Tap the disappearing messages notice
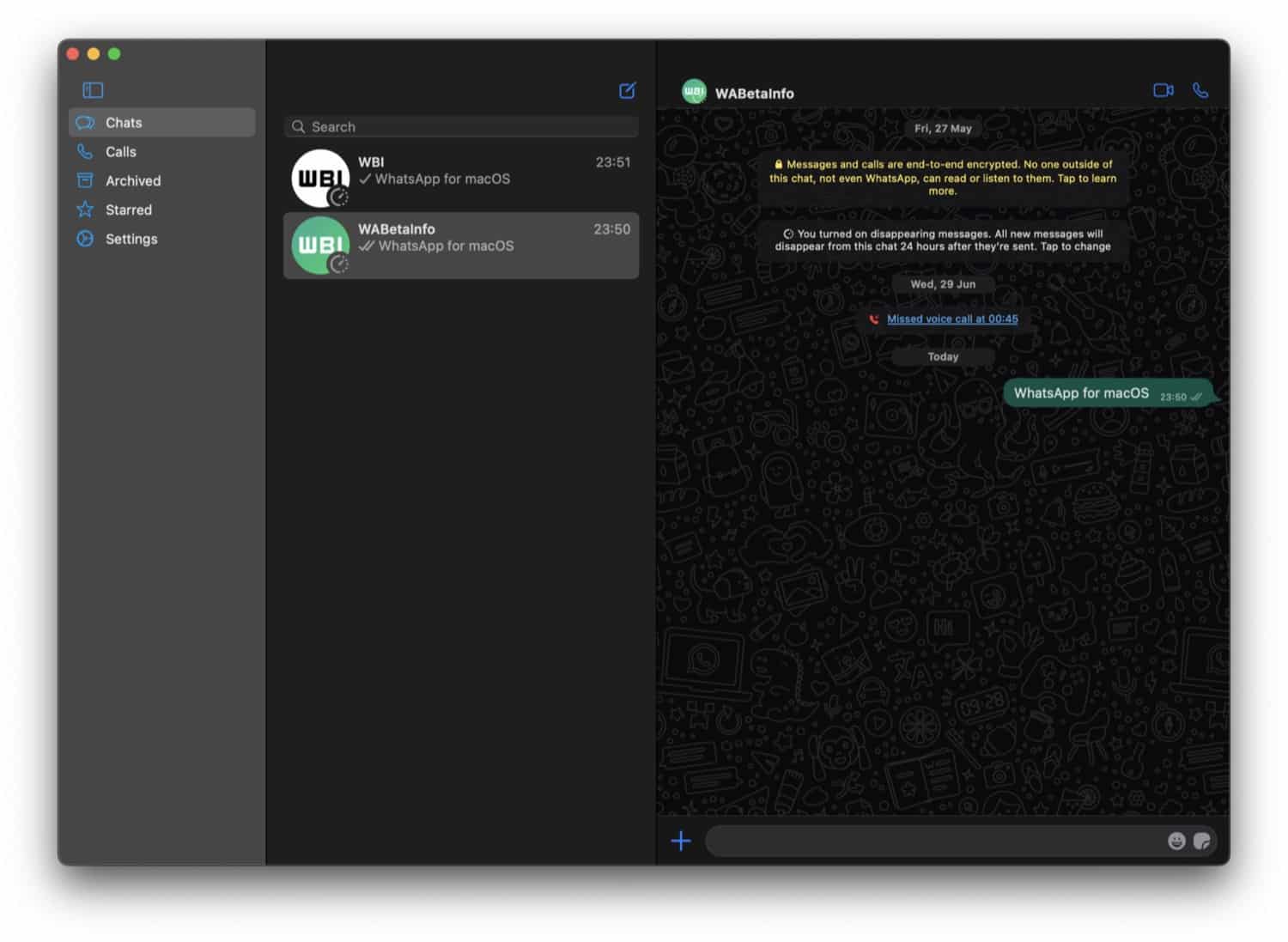The height and width of the screenshot is (942, 1288). coord(943,240)
